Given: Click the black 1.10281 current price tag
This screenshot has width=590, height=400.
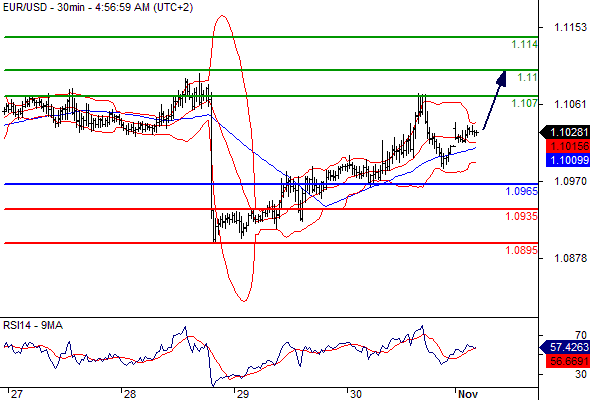Looking at the screenshot, I should [x=565, y=132].
